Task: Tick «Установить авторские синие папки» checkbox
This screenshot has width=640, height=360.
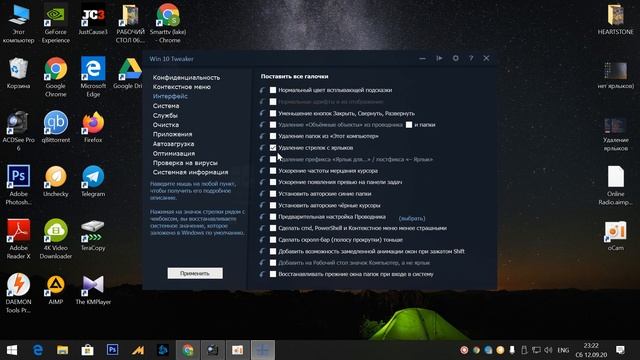Action: pos(273,194)
